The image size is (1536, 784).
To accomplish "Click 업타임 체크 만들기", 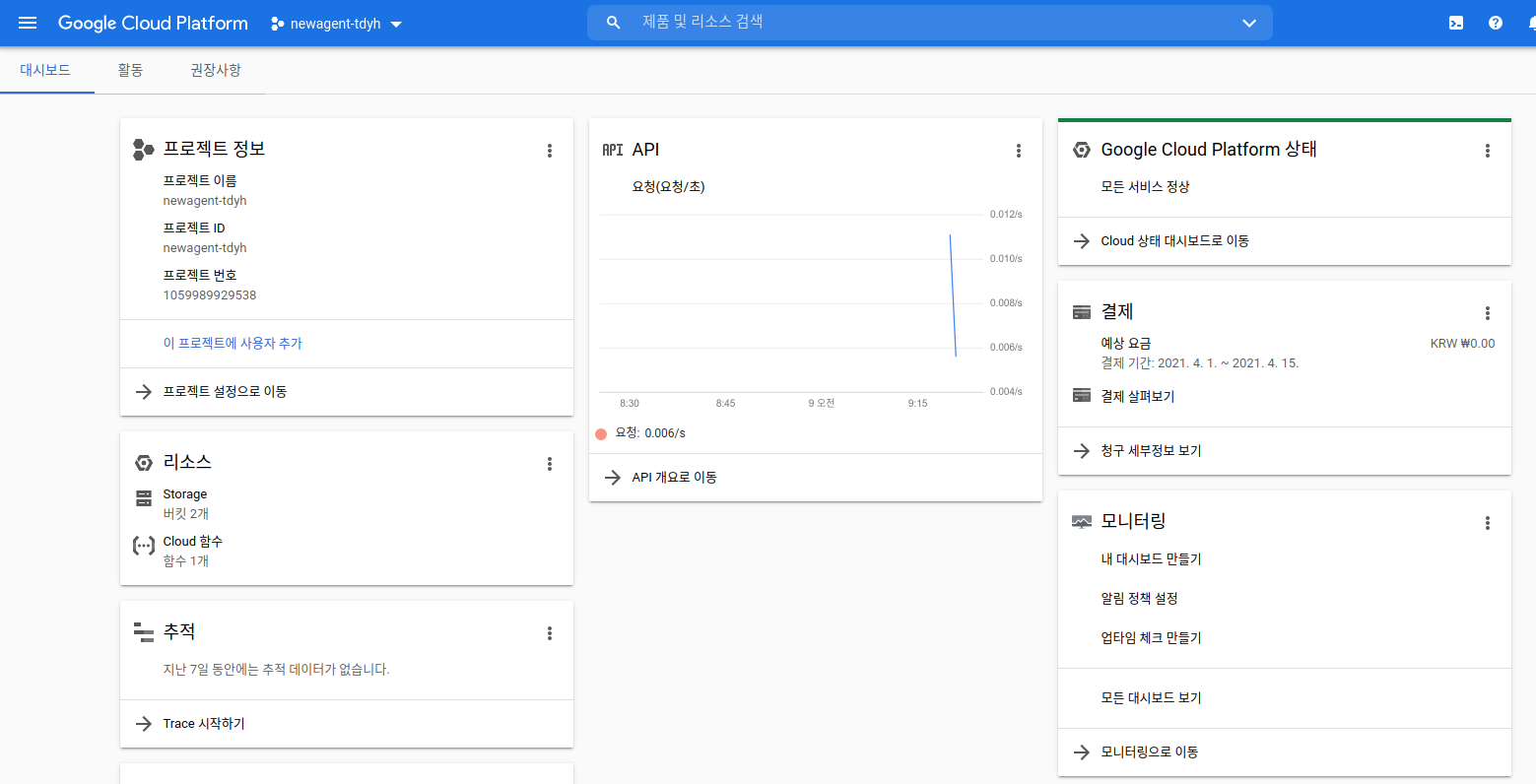I will (1151, 638).
